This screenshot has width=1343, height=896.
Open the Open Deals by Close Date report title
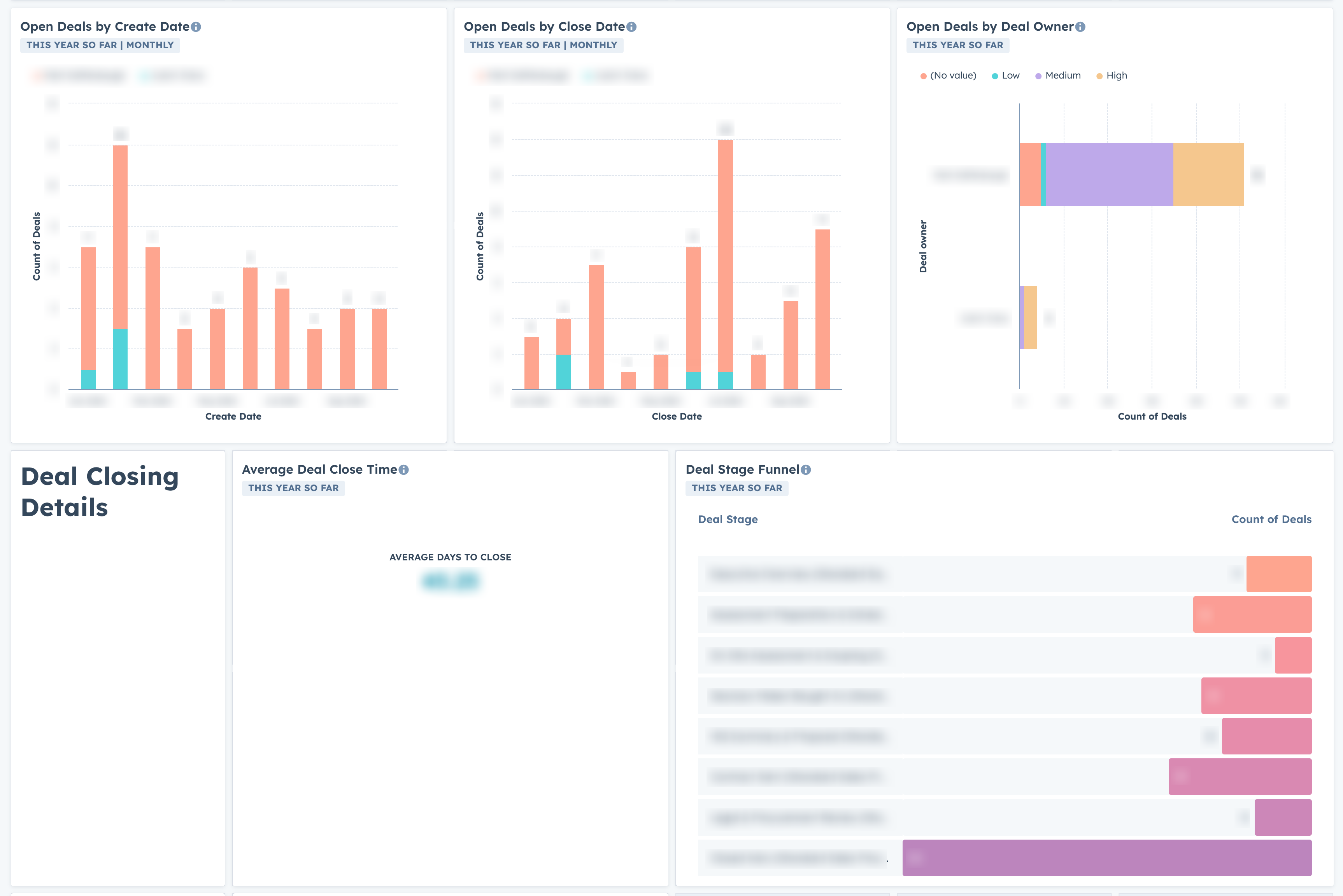(x=544, y=27)
